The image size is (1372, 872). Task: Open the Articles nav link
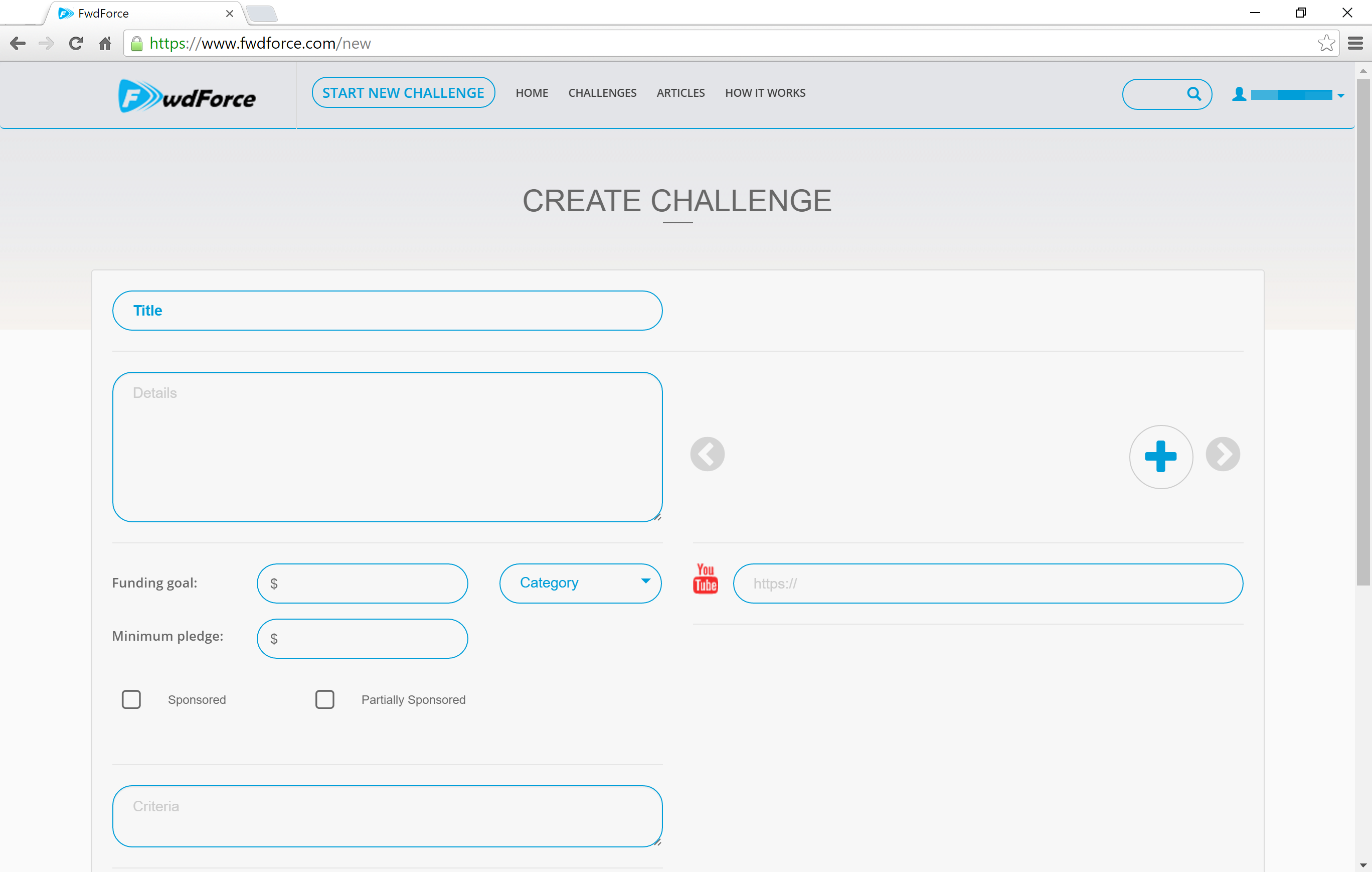click(680, 93)
